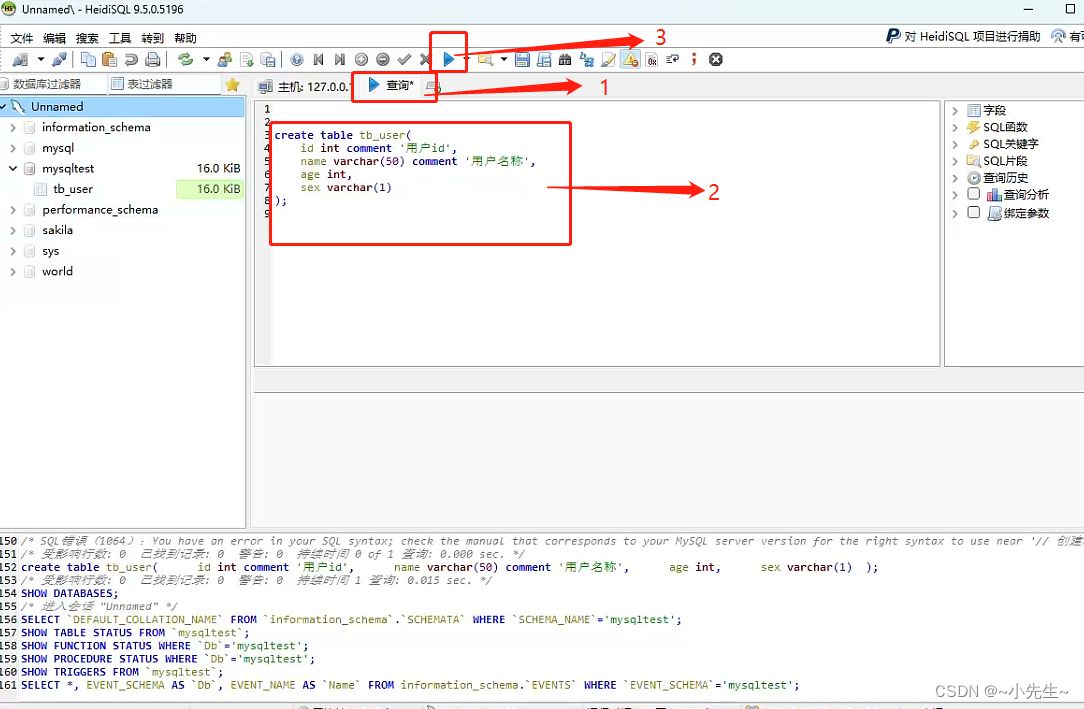Expand the sys database node

(12, 252)
